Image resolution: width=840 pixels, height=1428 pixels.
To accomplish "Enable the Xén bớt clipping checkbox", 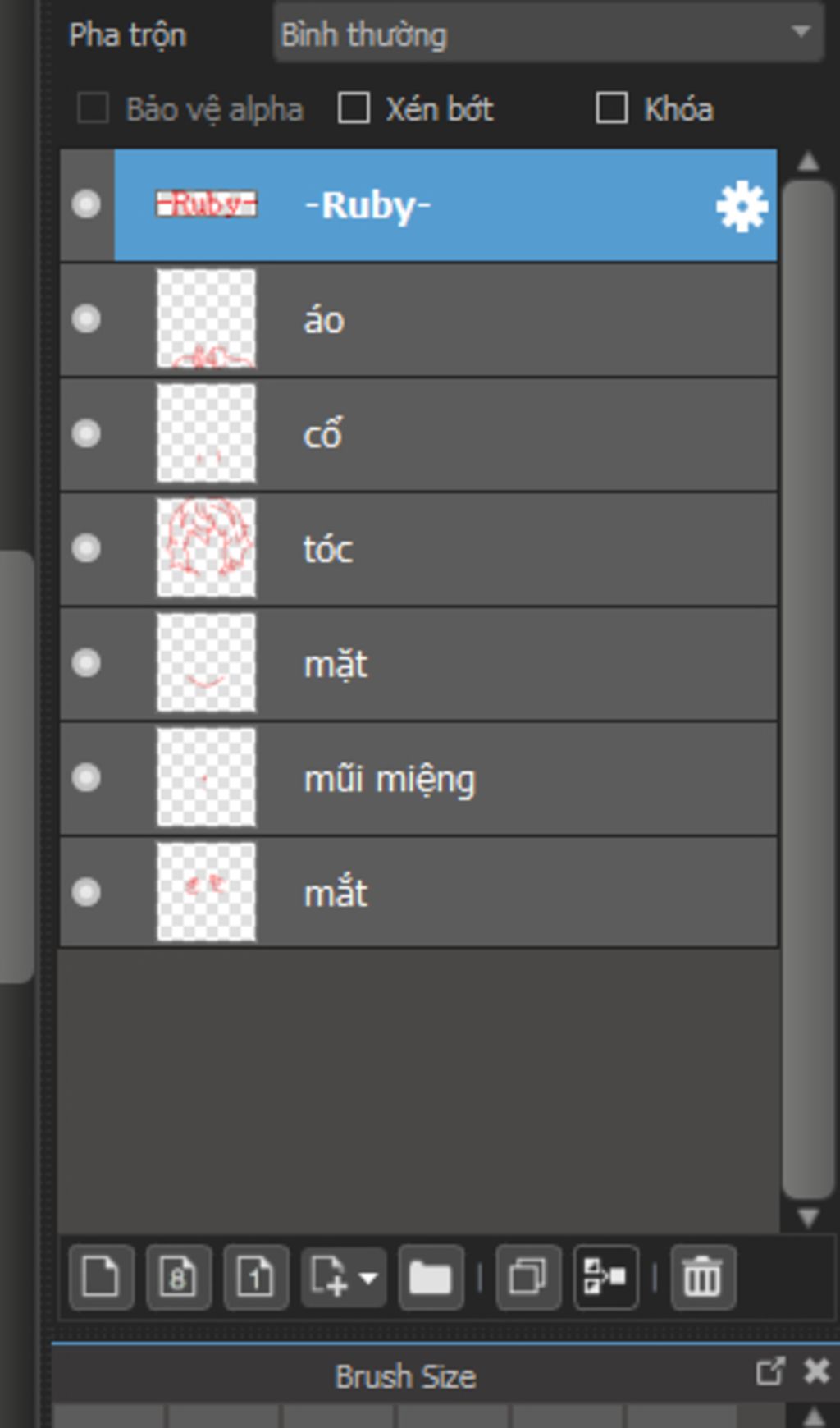I will pyautogui.click(x=354, y=108).
